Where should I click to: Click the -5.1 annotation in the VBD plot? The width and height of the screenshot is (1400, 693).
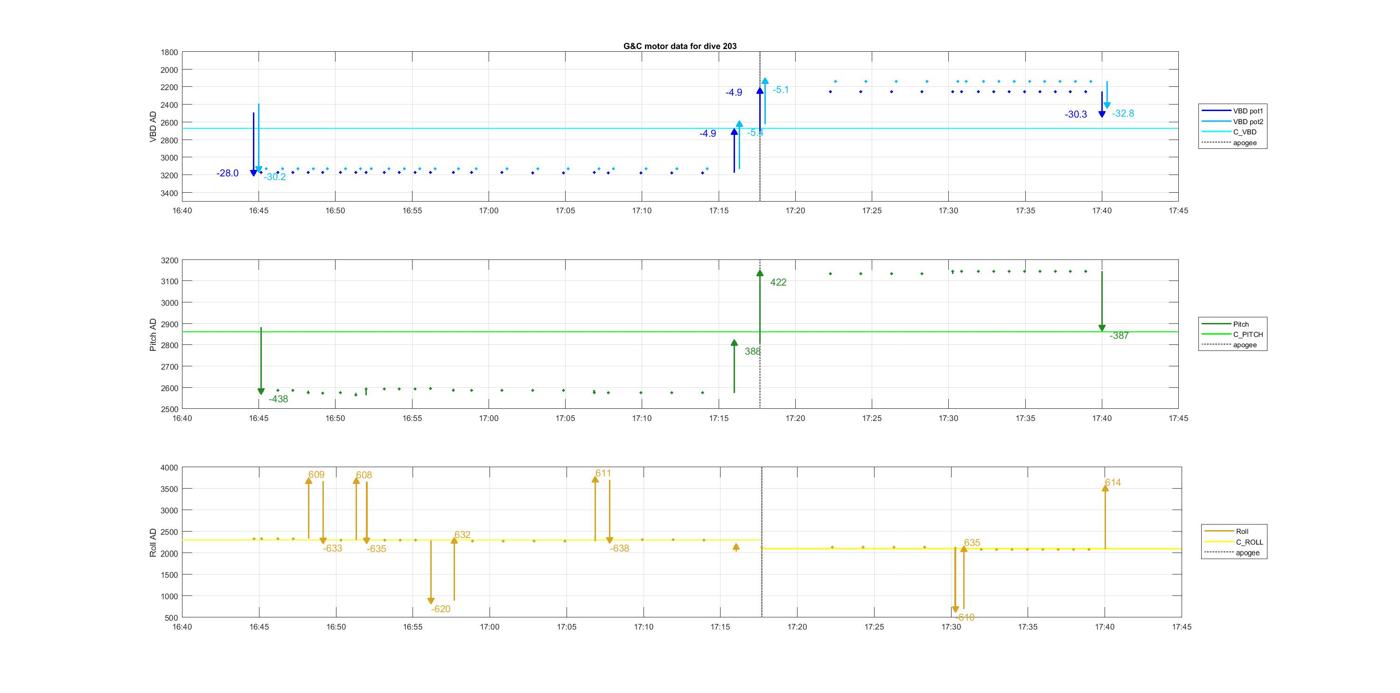[781, 90]
